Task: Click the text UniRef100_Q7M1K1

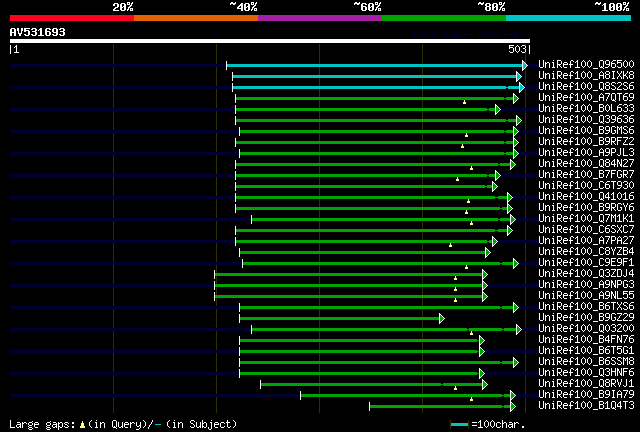Action: (x=586, y=219)
